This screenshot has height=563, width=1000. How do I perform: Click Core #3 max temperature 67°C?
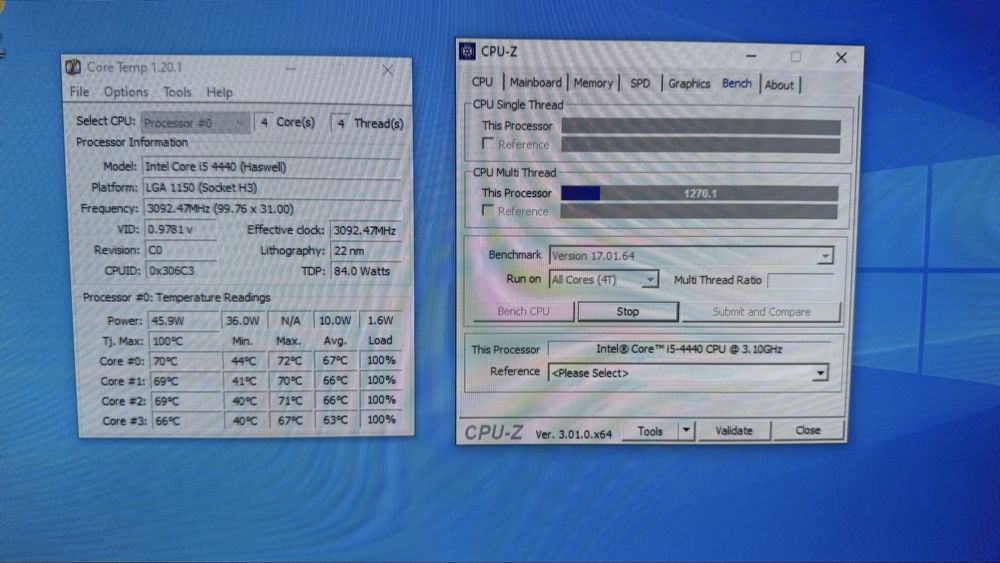click(290, 421)
